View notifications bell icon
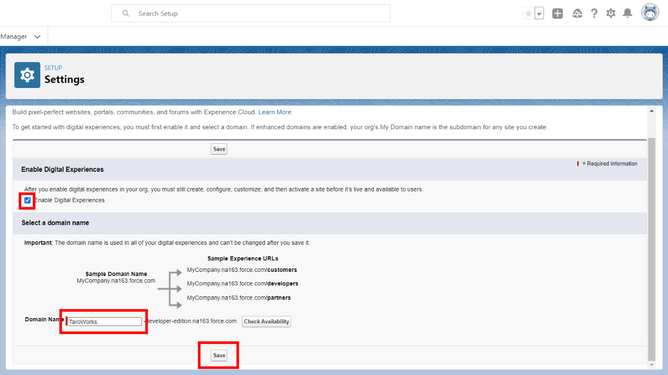Viewport: 668px width, 375px height. click(628, 14)
